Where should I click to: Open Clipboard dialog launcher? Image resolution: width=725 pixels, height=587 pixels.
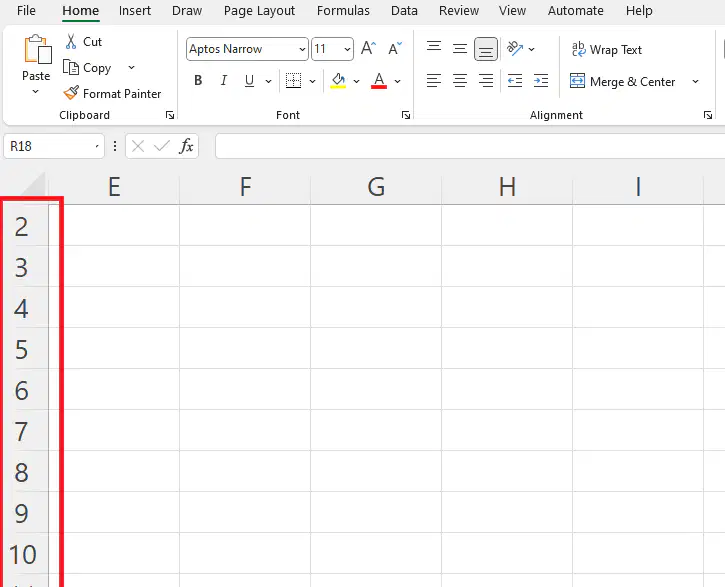click(x=170, y=115)
